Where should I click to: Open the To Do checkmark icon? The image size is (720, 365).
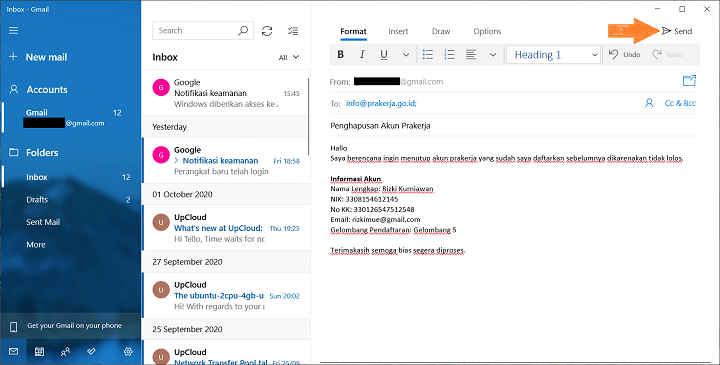tap(91, 352)
